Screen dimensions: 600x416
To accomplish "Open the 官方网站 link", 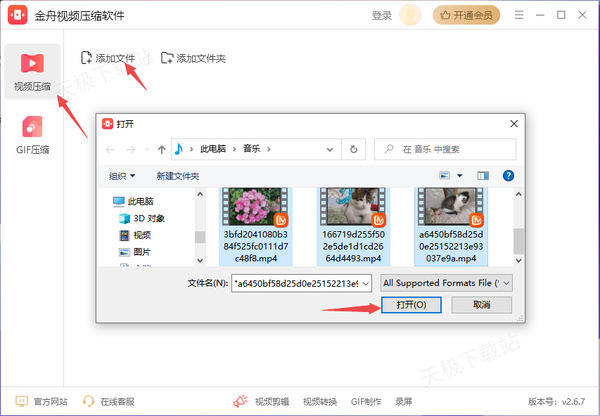I will [x=51, y=401].
